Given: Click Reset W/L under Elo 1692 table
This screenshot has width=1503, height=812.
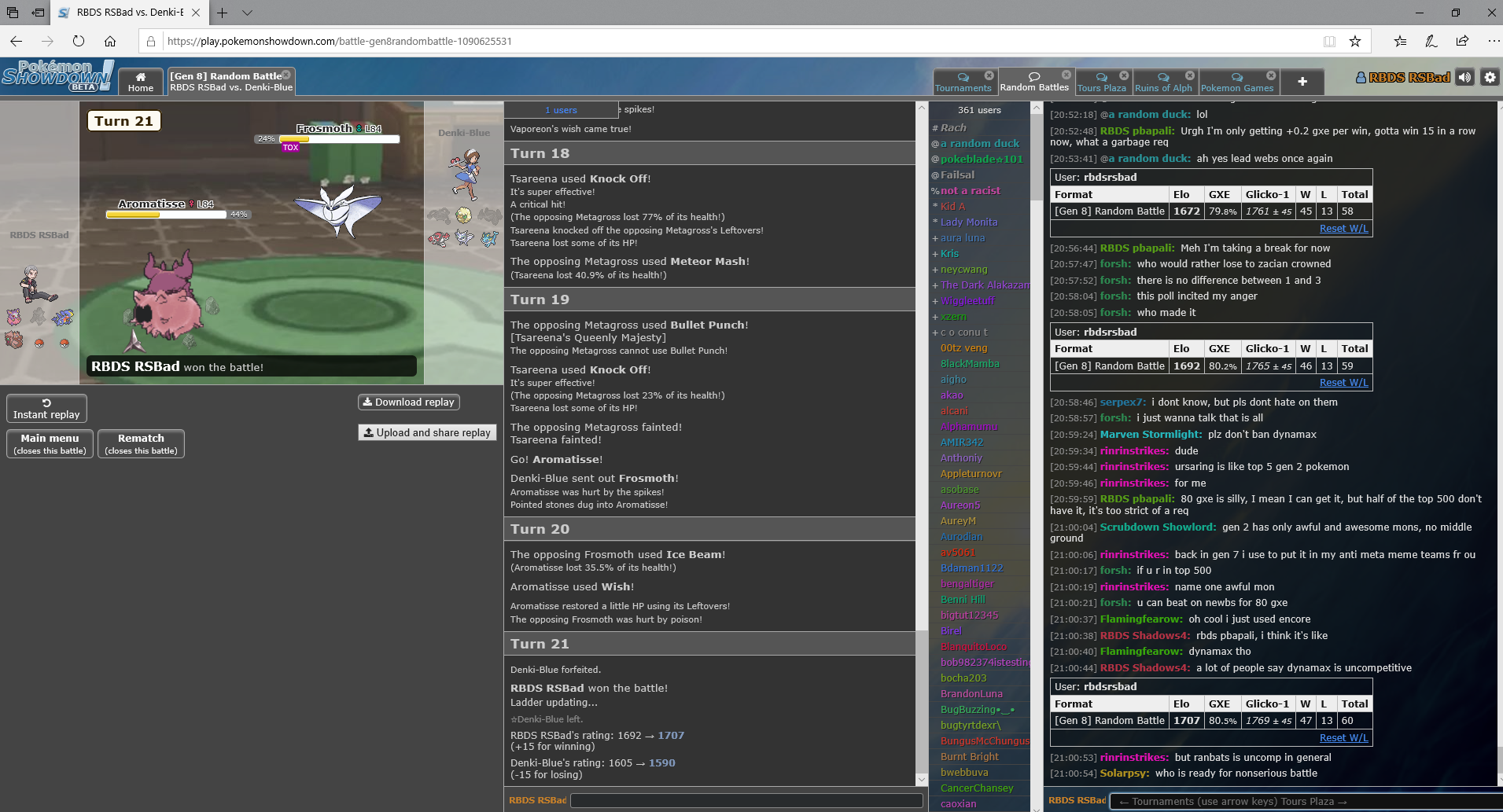Looking at the screenshot, I should [1343, 382].
